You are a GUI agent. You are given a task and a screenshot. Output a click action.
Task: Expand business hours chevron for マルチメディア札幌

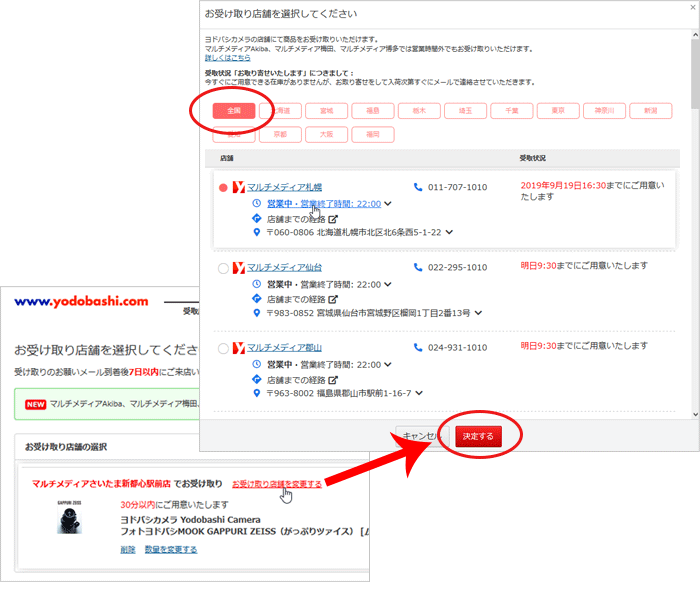click(x=388, y=204)
